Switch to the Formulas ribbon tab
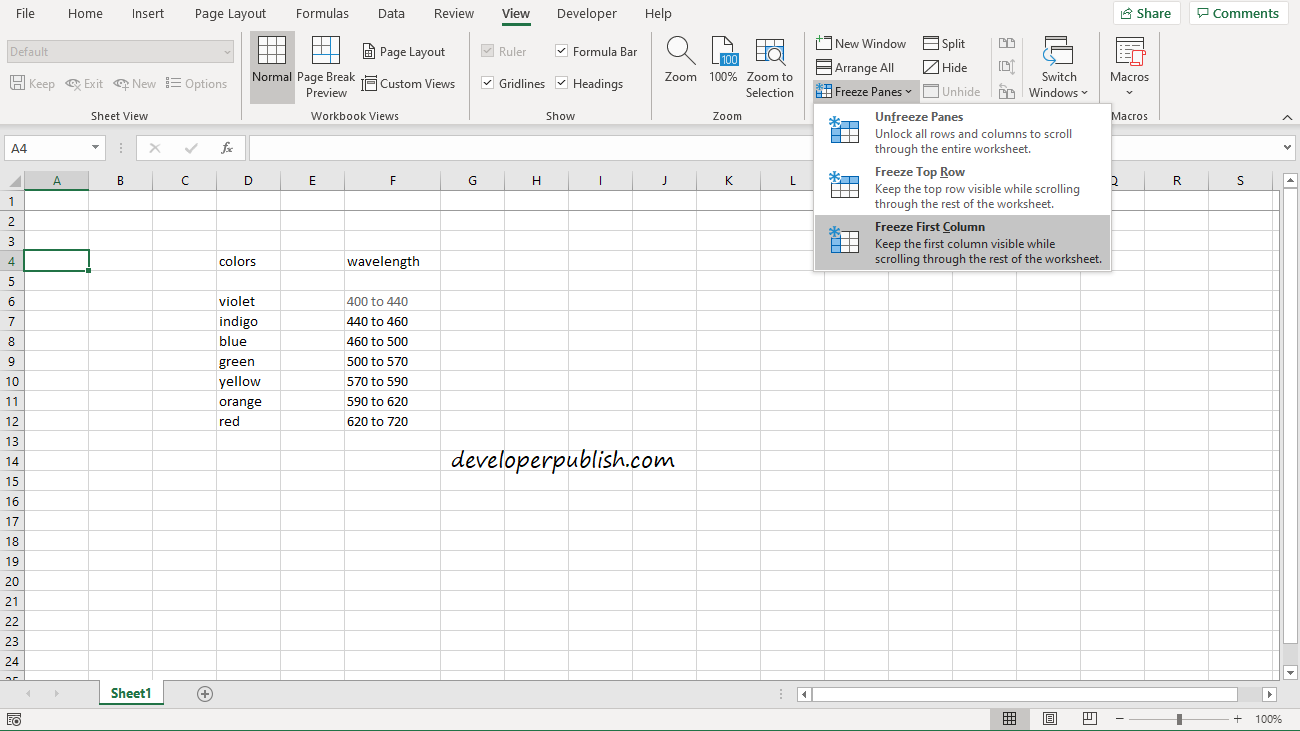Screen dimensions: 1300x731 click(321, 13)
